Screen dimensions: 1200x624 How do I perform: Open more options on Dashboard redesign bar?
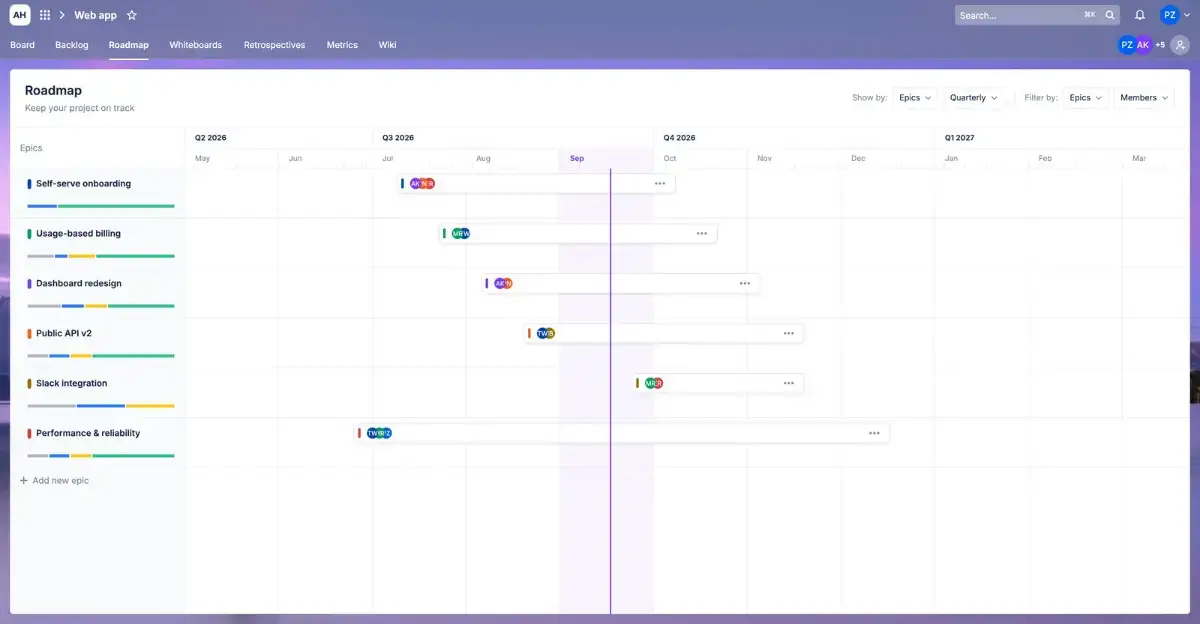(x=745, y=283)
